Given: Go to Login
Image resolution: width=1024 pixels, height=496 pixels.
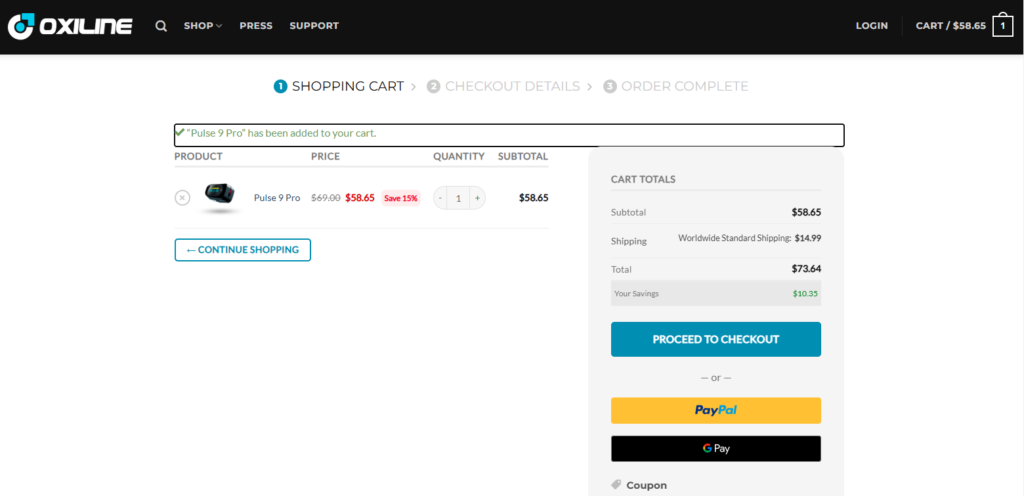Looking at the screenshot, I should tap(872, 26).
